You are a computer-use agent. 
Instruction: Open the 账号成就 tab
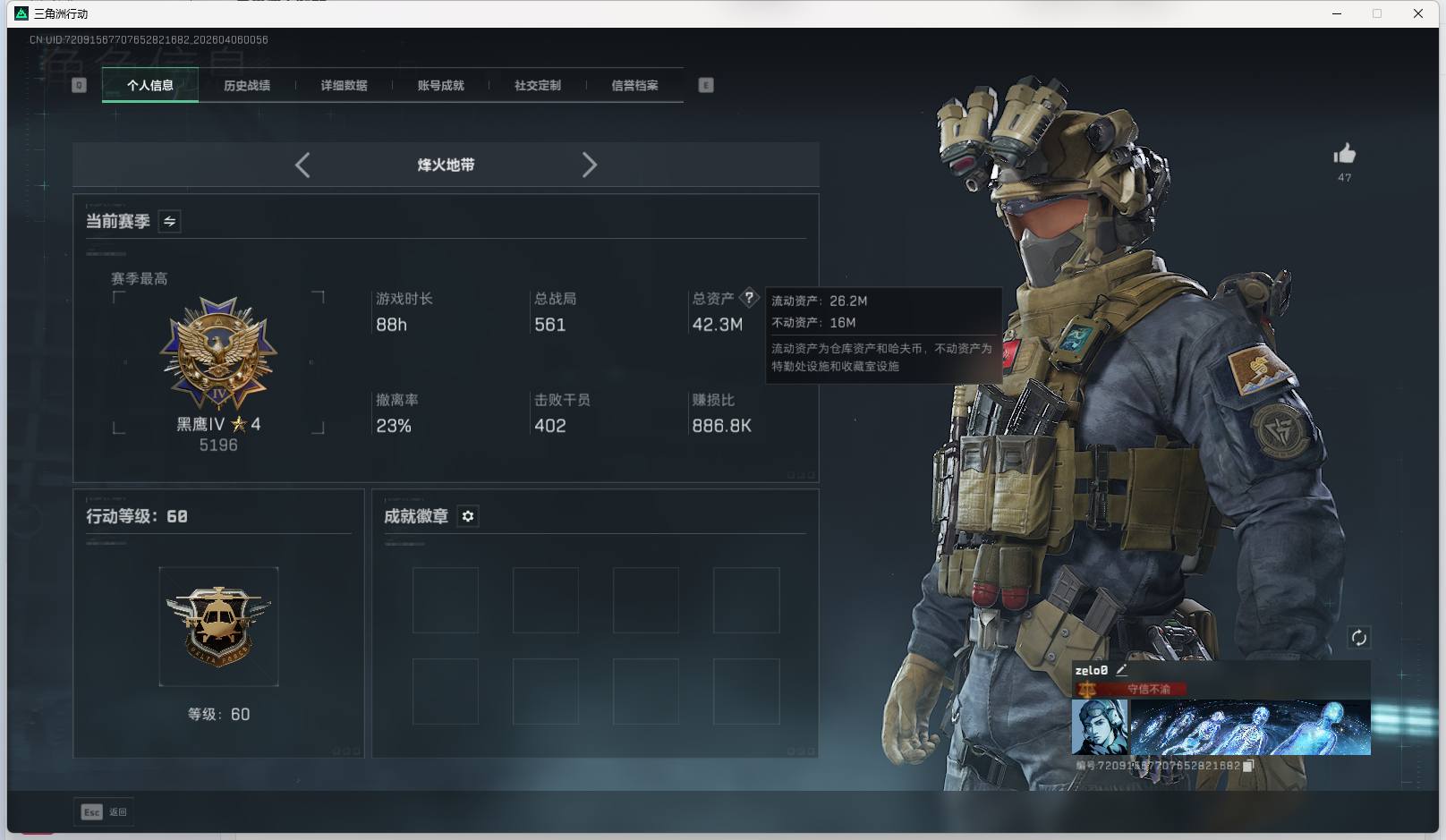click(x=440, y=85)
